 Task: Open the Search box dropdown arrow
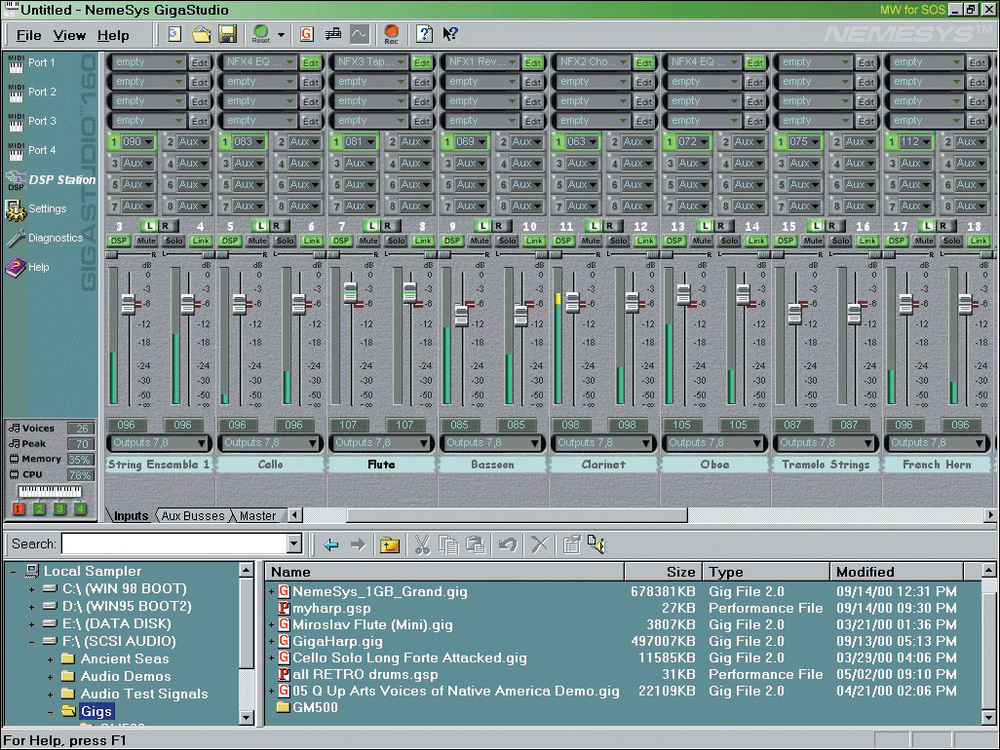click(294, 544)
